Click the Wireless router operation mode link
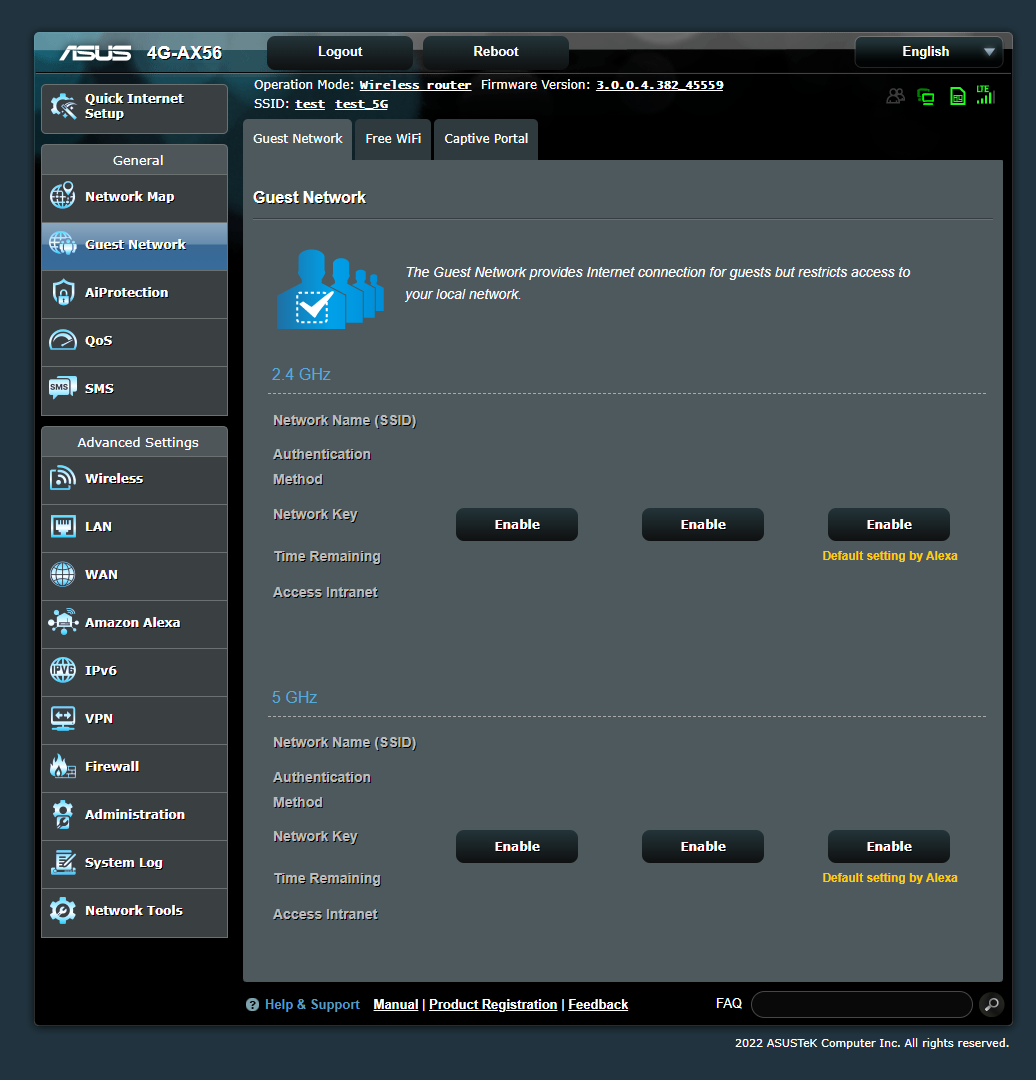 pos(415,85)
